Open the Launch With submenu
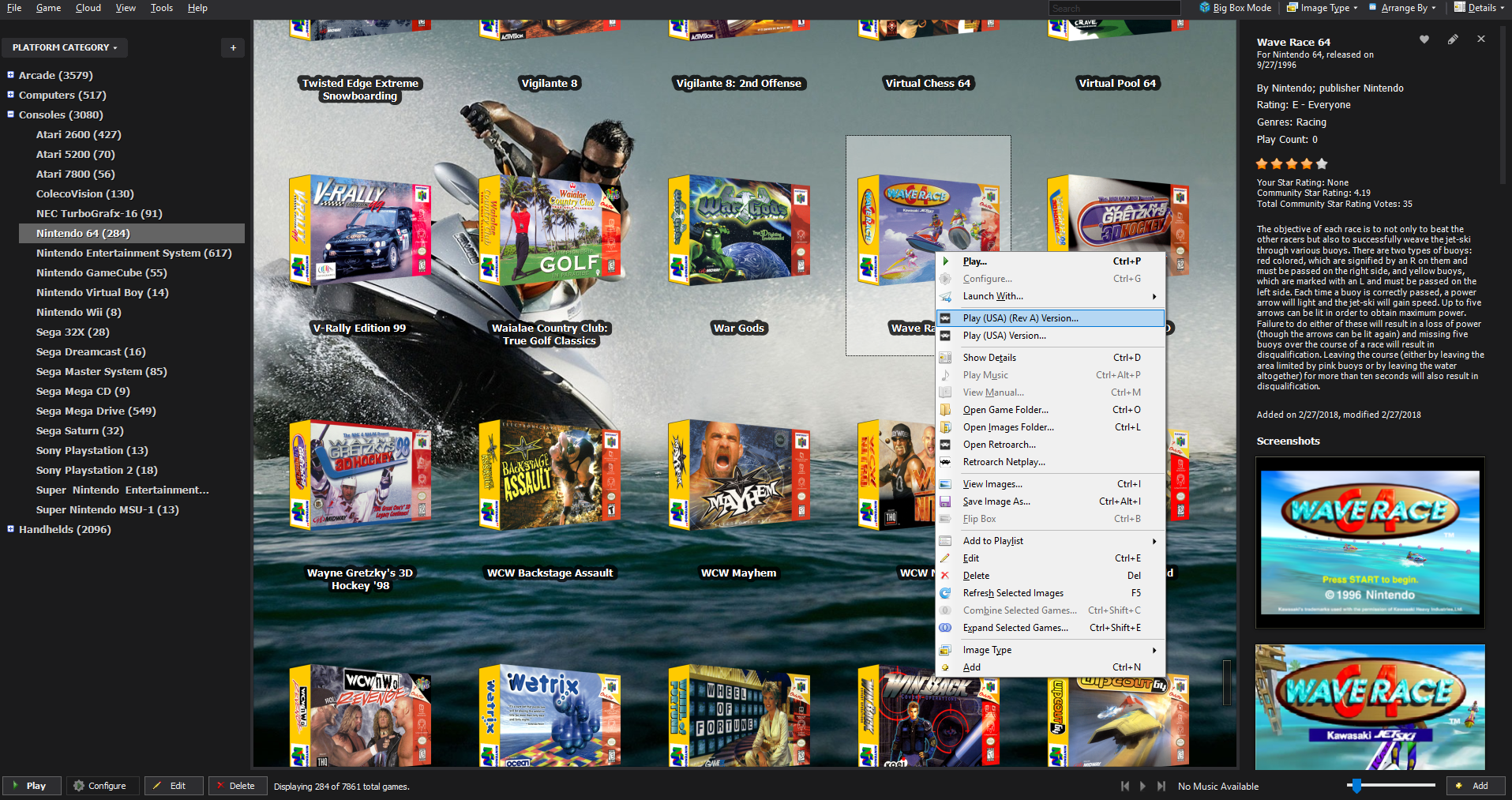Screen dimensions: 1512x800 pyautogui.click(x=1050, y=296)
